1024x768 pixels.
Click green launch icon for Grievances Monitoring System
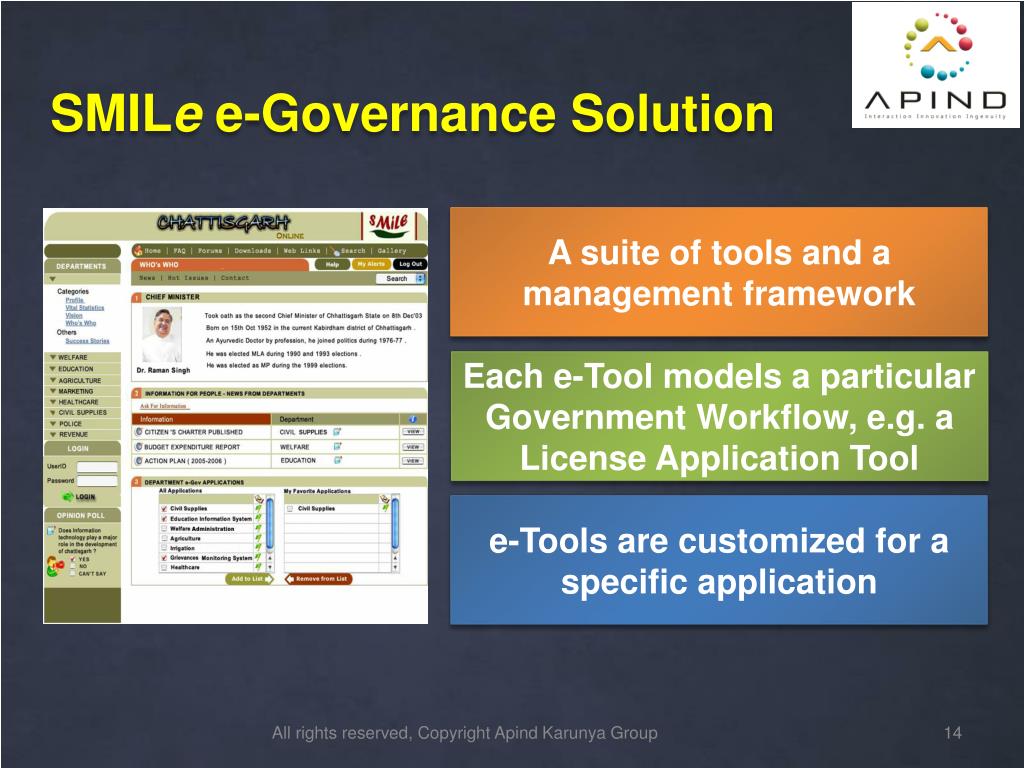click(x=259, y=557)
